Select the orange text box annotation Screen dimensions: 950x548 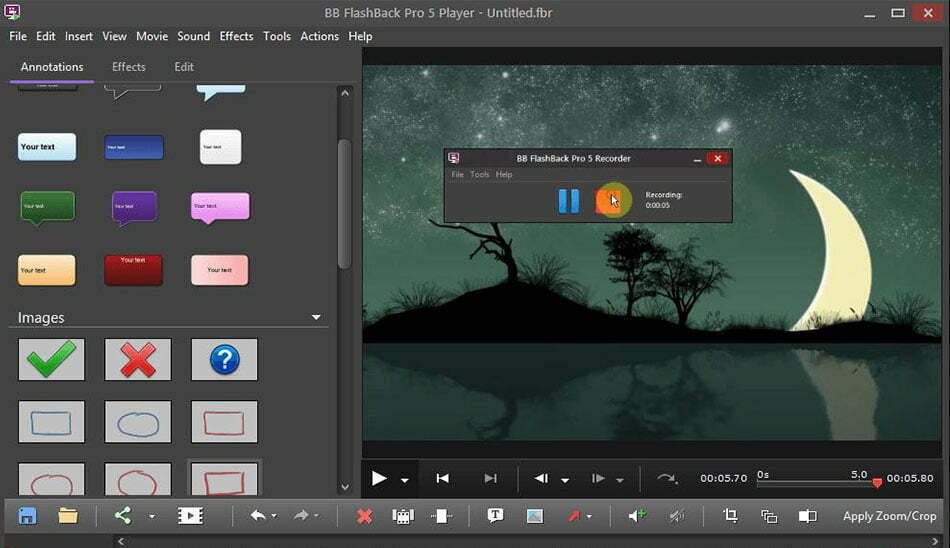point(47,270)
